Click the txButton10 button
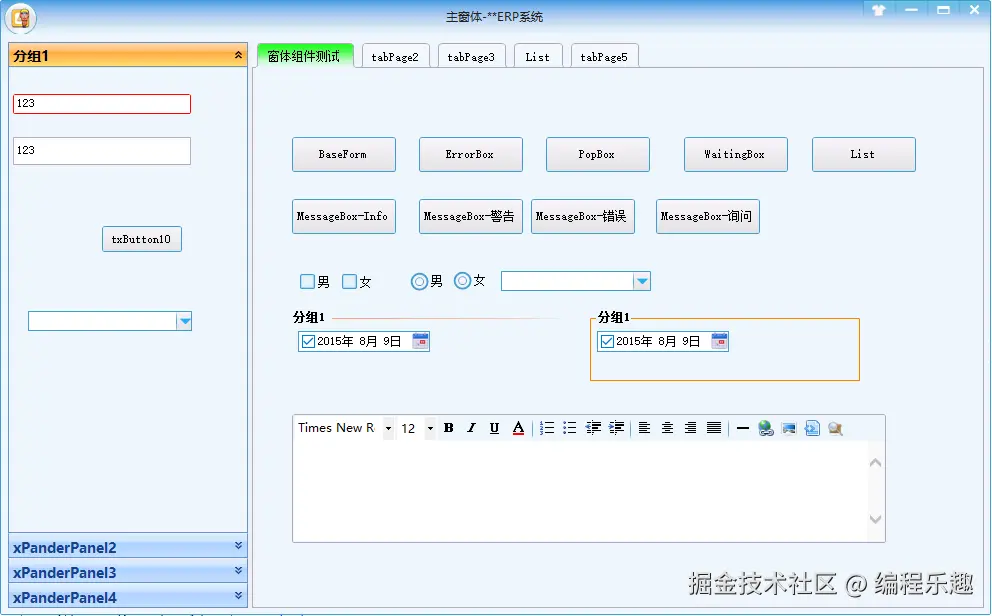Image resolution: width=992 pixels, height=616 pixels. click(x=142, y=239)
